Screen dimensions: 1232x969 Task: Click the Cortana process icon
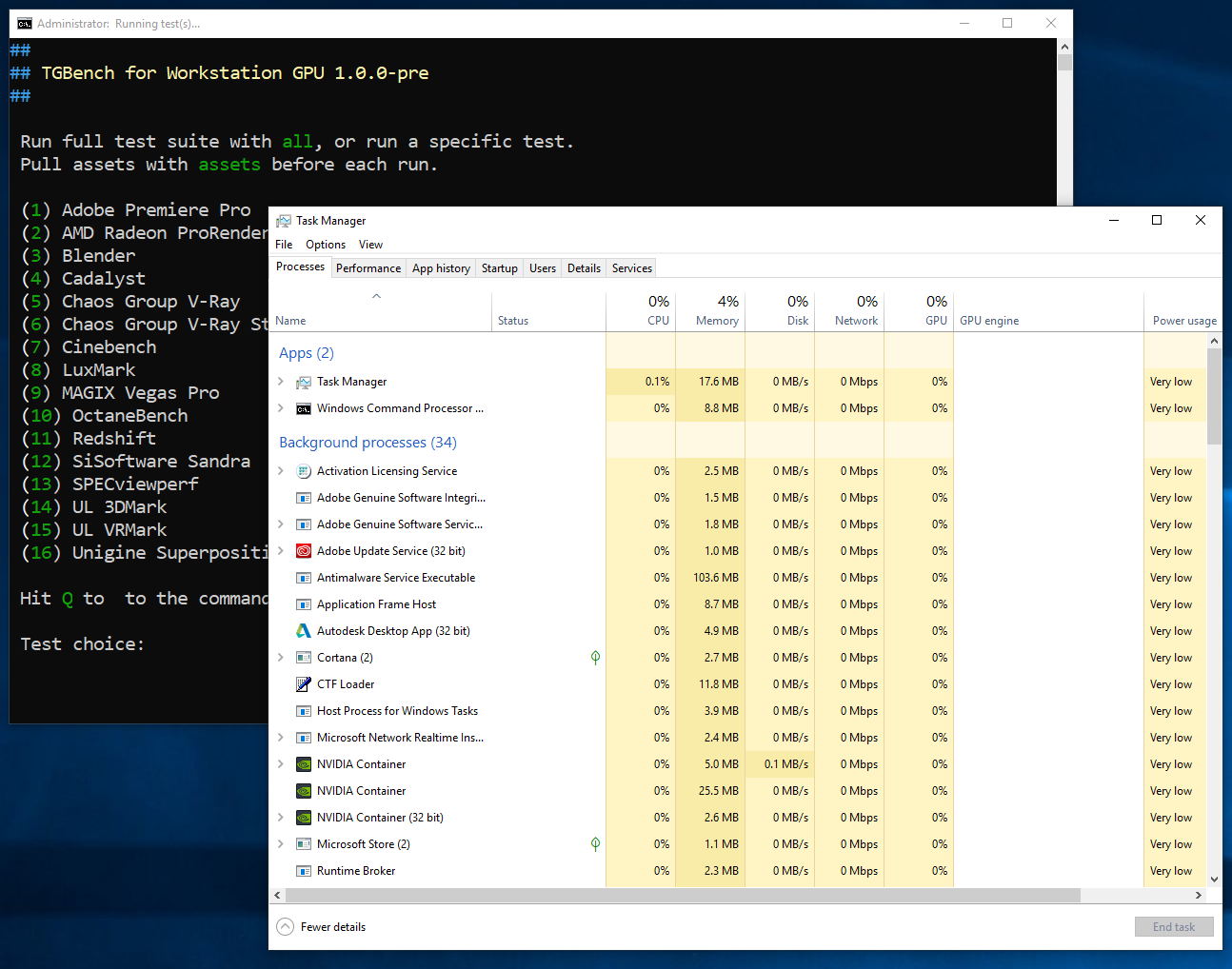click(x=304, y=658)
